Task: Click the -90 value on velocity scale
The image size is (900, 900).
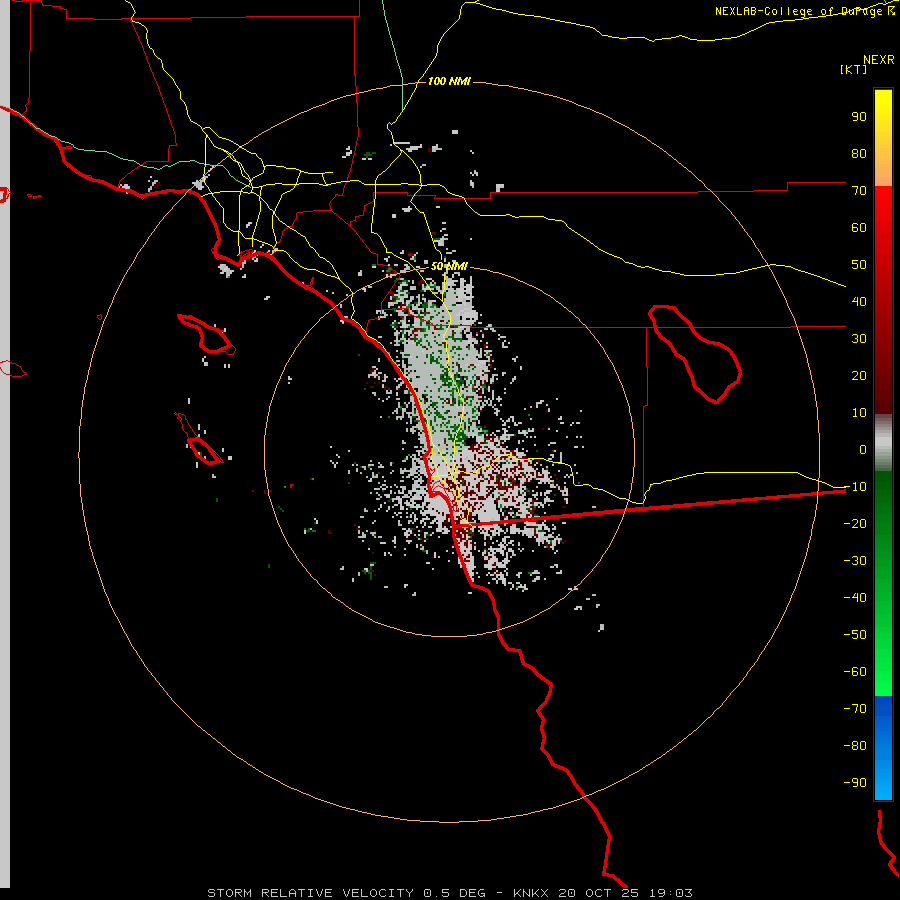Action: click(855, 783)
